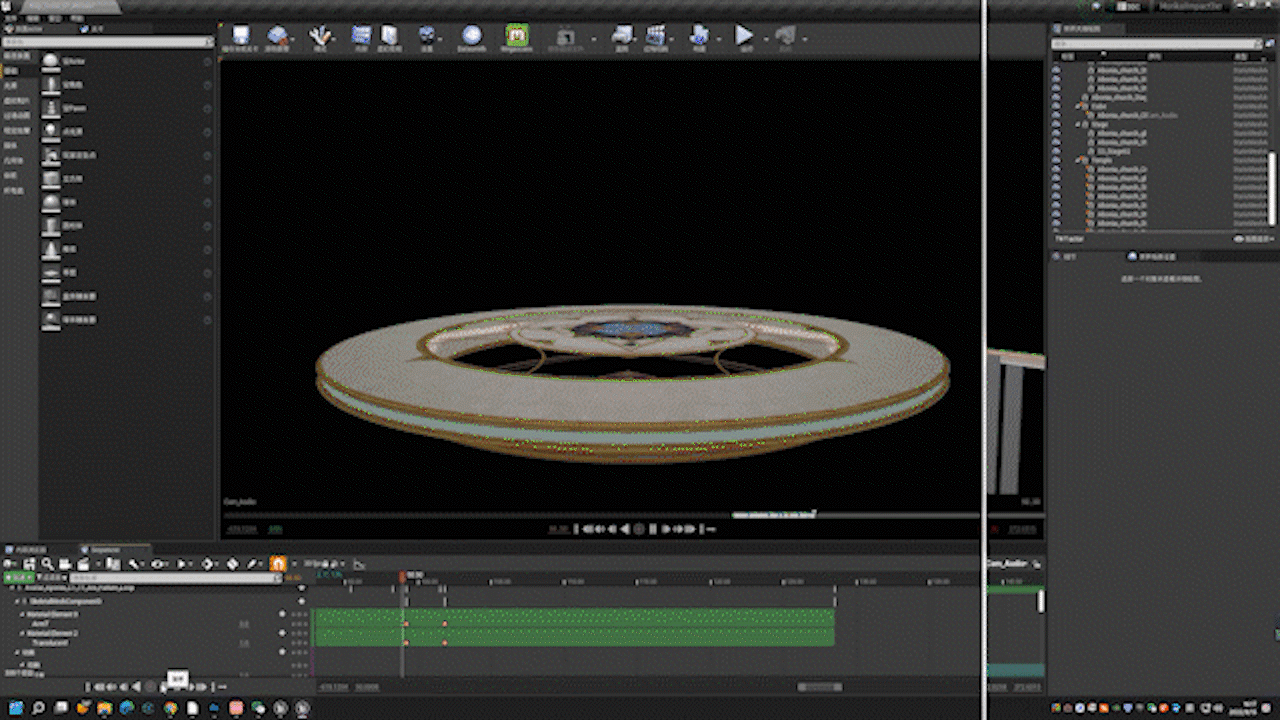Open the Cinematics clapperboard toolbar icon
Viewport: 1280px width, 720px height.
point(656,37)
